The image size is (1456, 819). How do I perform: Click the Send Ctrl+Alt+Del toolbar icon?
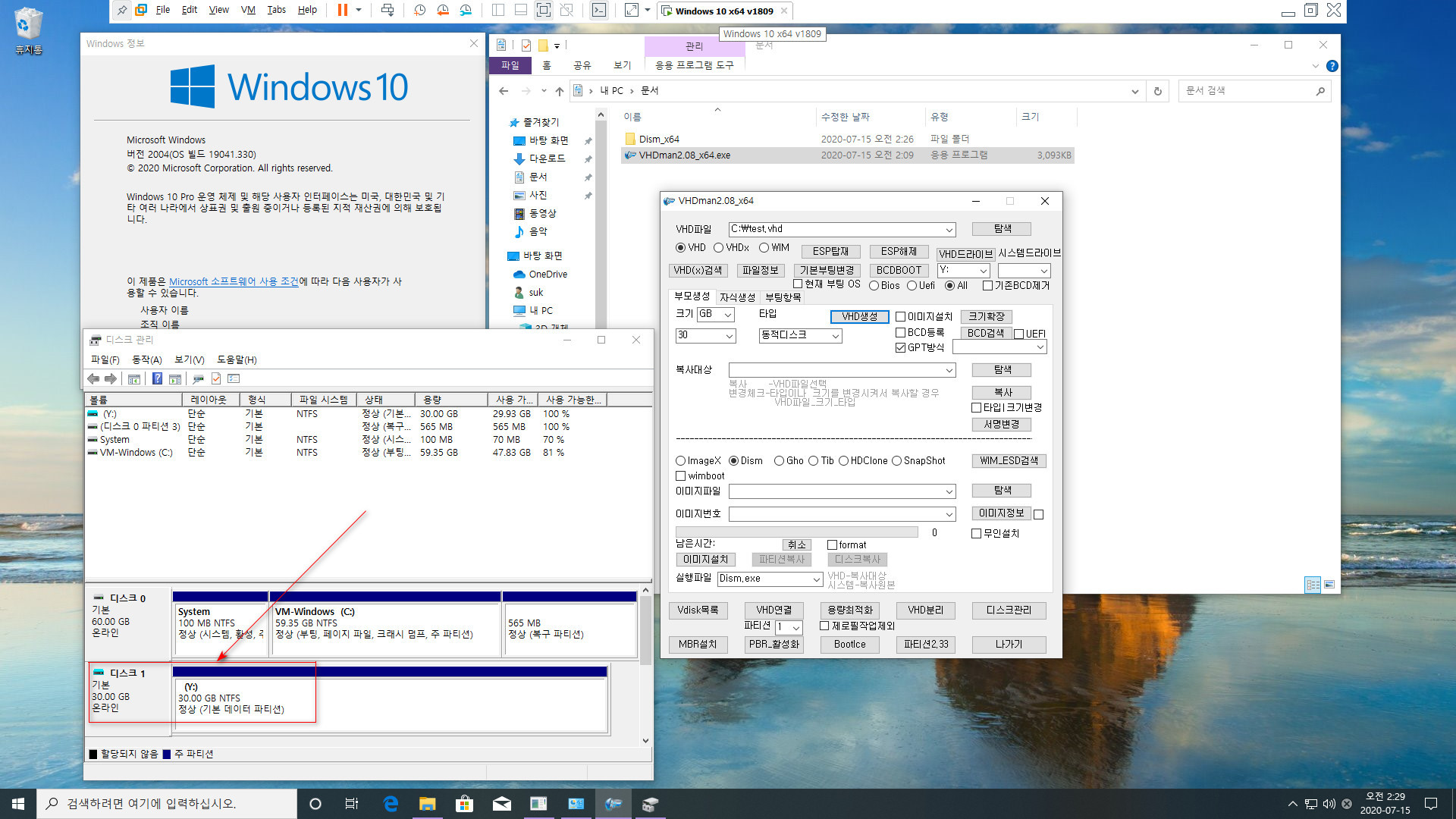388,10
